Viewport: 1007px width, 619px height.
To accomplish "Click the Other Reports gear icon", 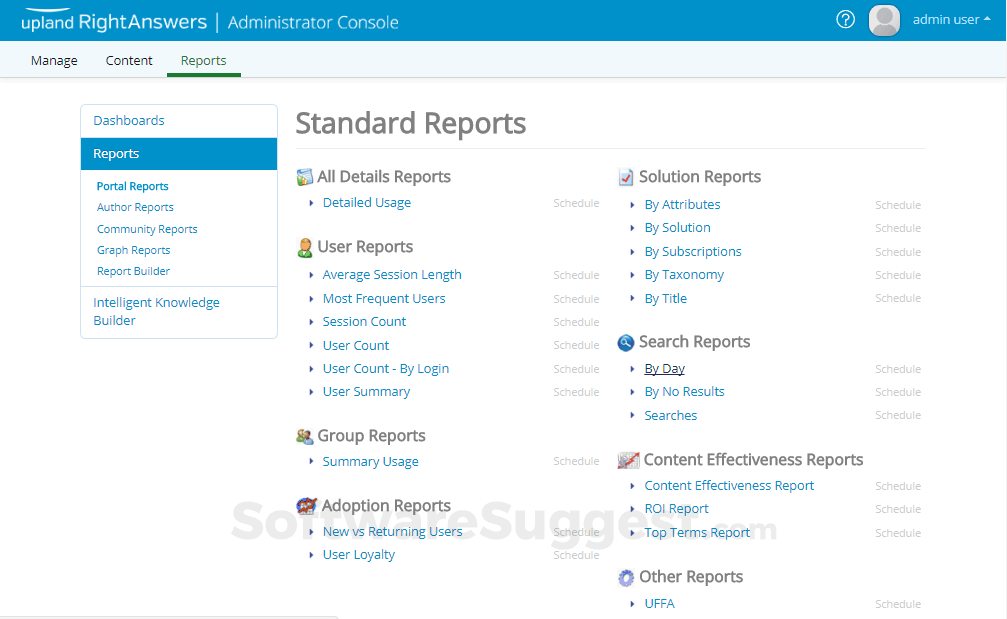I will point(626,577).
